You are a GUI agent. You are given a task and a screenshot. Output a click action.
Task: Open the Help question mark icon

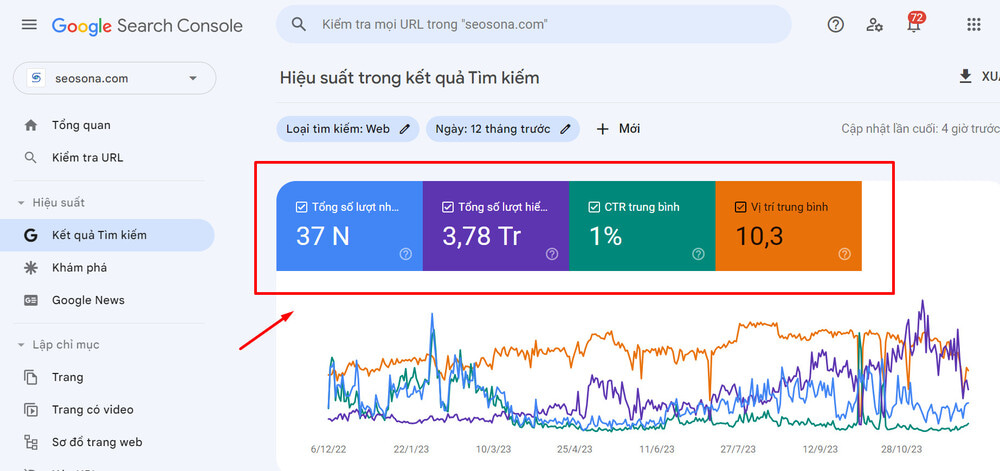pyautogui.click(x=835, y=25)
